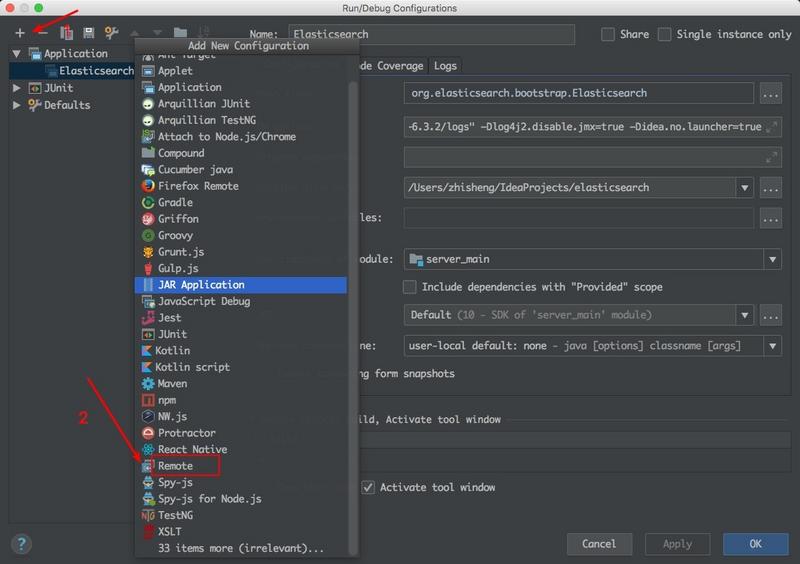Open the Default JRE dropdown arrow
Image resolution: width=800 pixels, height=564 pixels.
744,315
